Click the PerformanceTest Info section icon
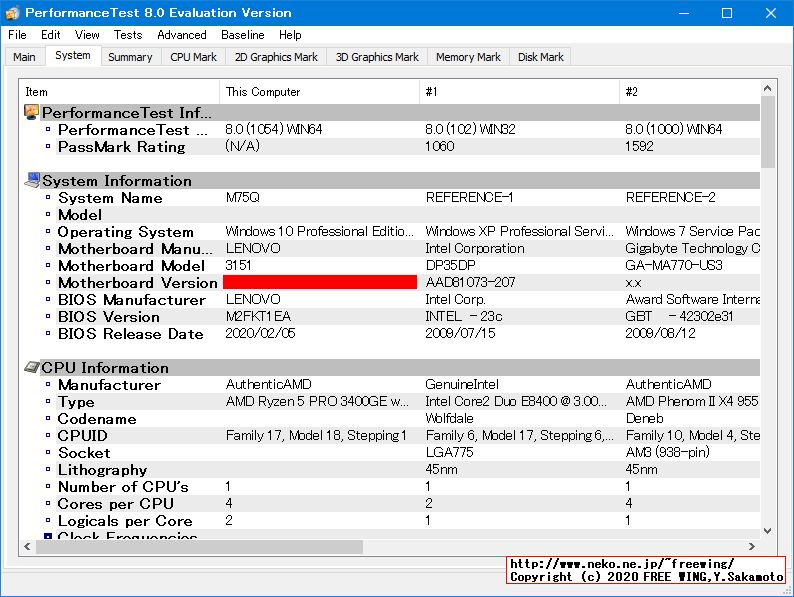794x597 pixels. [x=31, y=112]
